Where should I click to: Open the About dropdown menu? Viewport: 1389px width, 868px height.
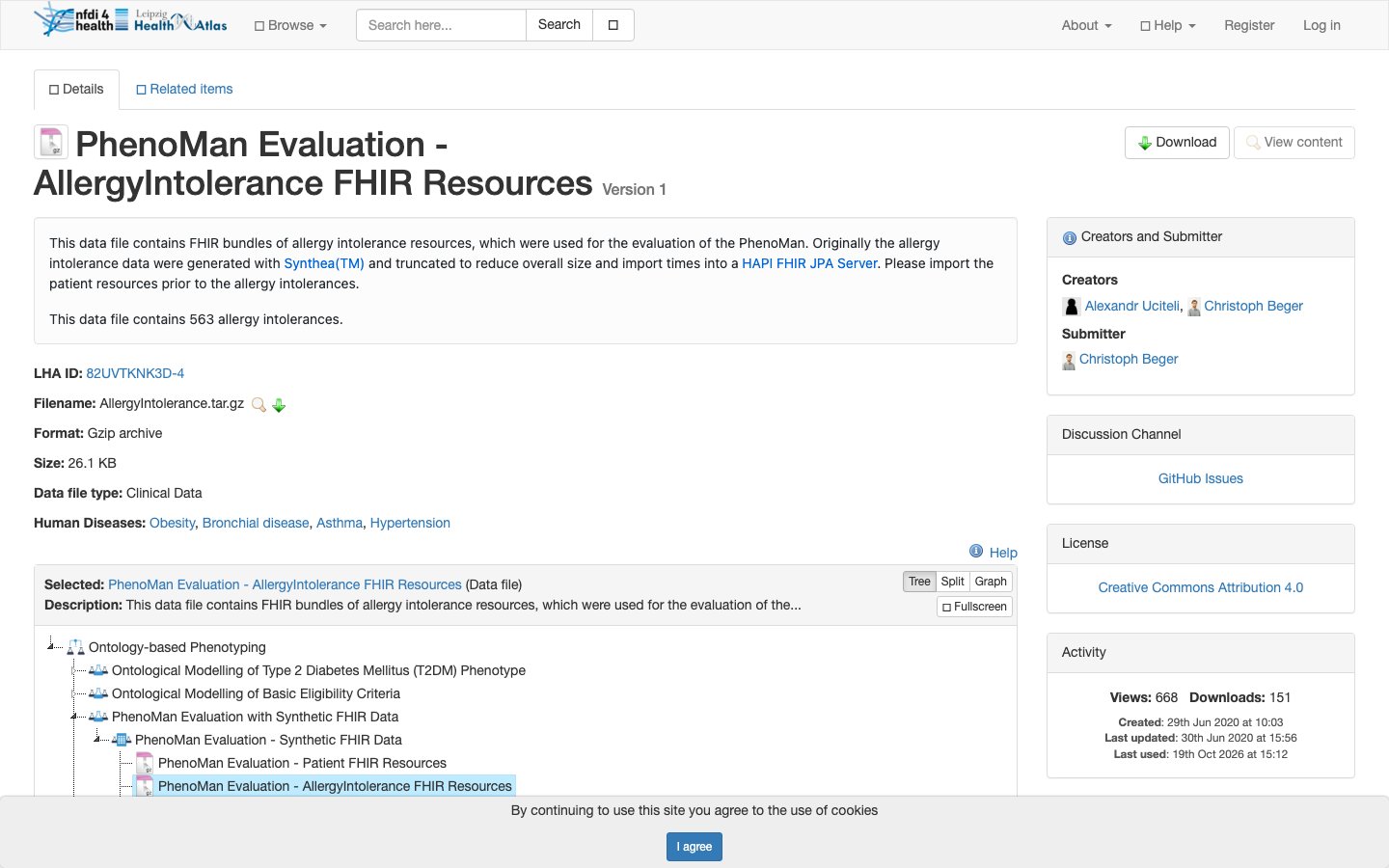coord(1086,25)
